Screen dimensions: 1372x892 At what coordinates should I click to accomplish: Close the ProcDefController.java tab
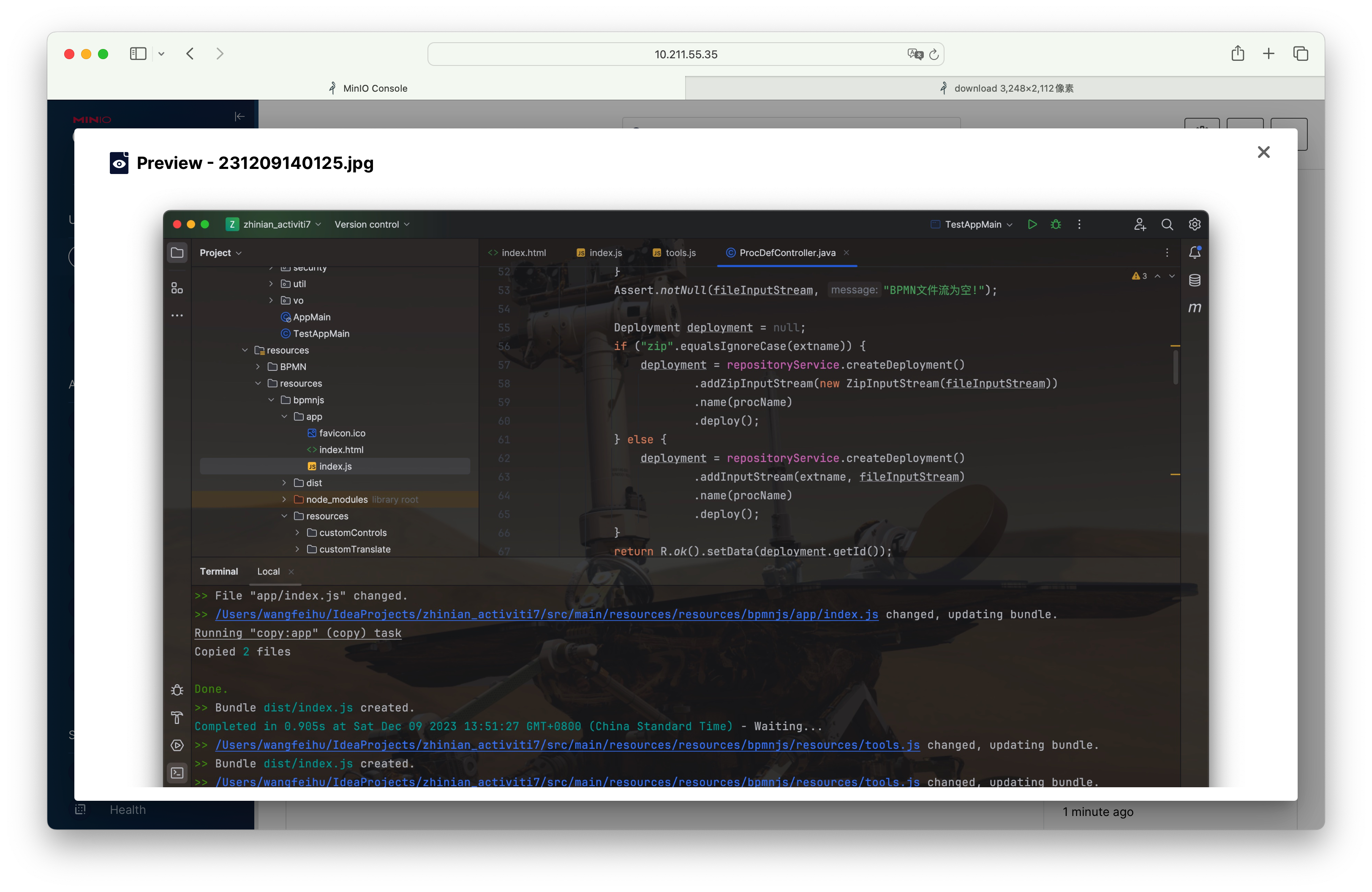846,253
